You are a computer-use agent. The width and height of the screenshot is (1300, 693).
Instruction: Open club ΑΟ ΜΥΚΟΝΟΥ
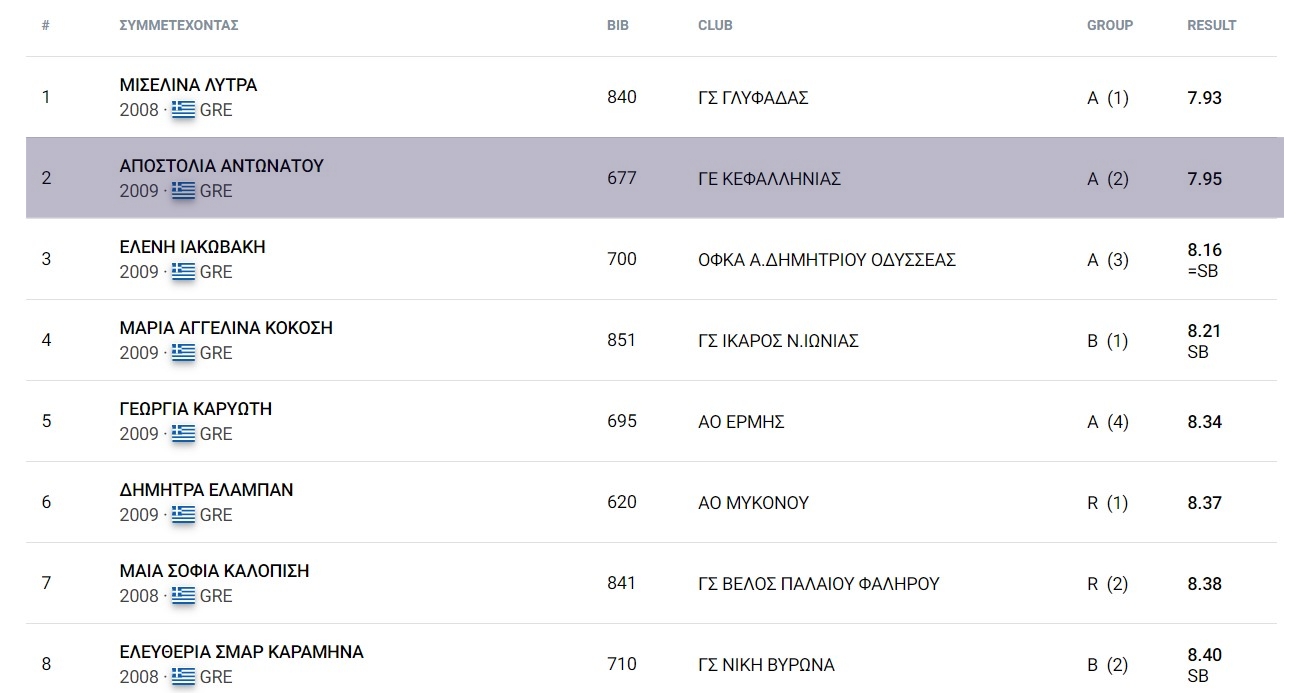click(753, 503)
